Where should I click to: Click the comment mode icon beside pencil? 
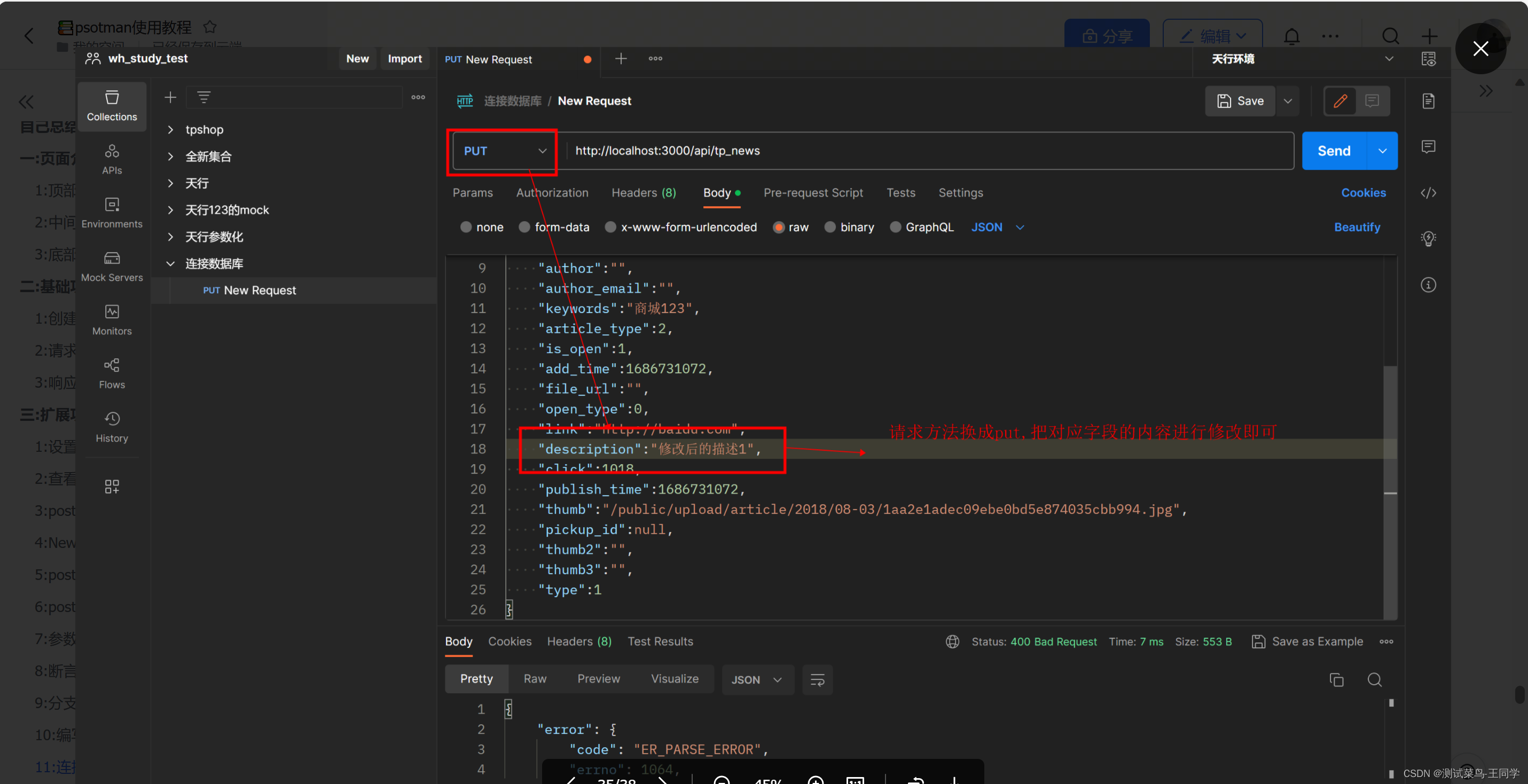pyautogui.click(x=1372, y=101)
